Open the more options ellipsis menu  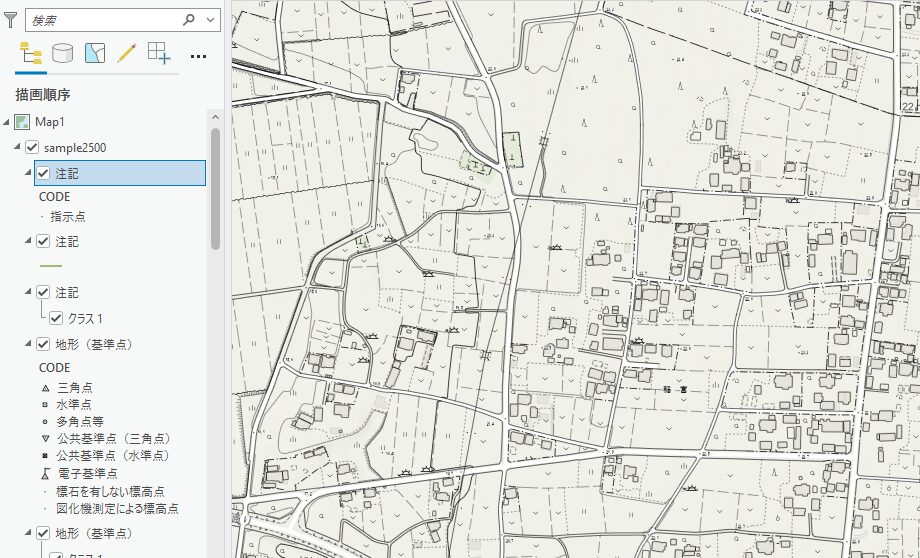(198, 56)
